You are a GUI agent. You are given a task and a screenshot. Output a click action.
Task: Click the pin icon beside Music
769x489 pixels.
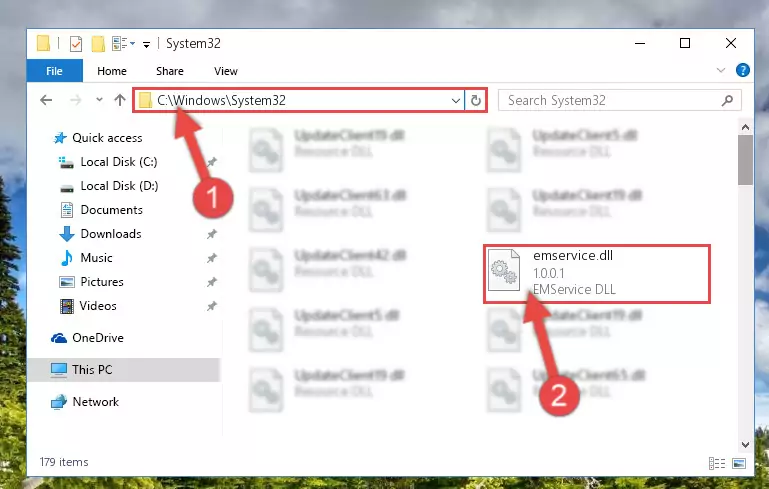pos(211,258)
